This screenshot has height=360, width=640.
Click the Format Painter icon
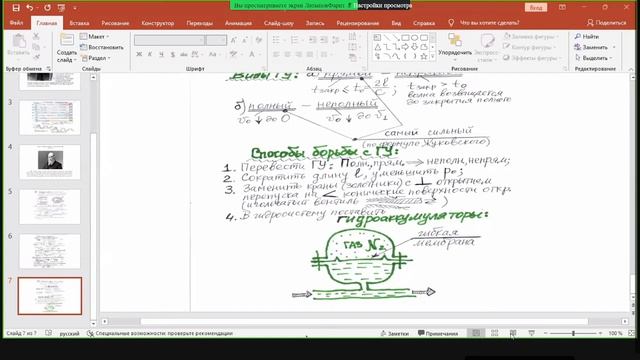[x=36, y=58]
